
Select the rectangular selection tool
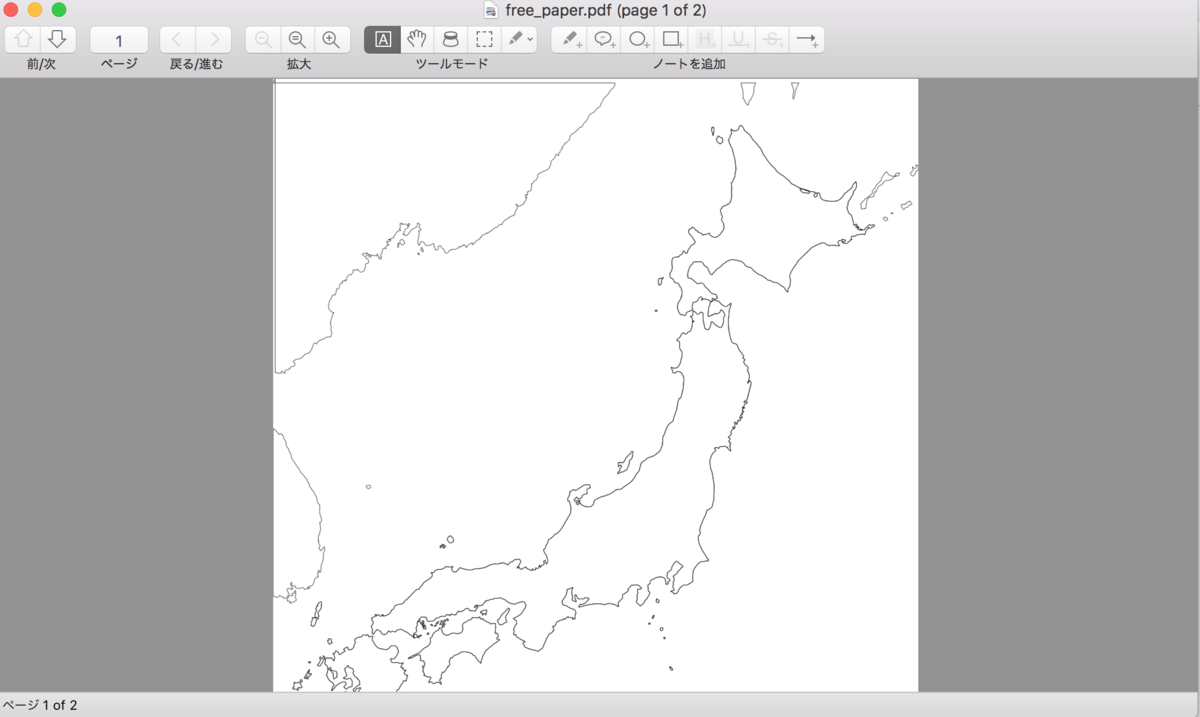click(484, 39)
